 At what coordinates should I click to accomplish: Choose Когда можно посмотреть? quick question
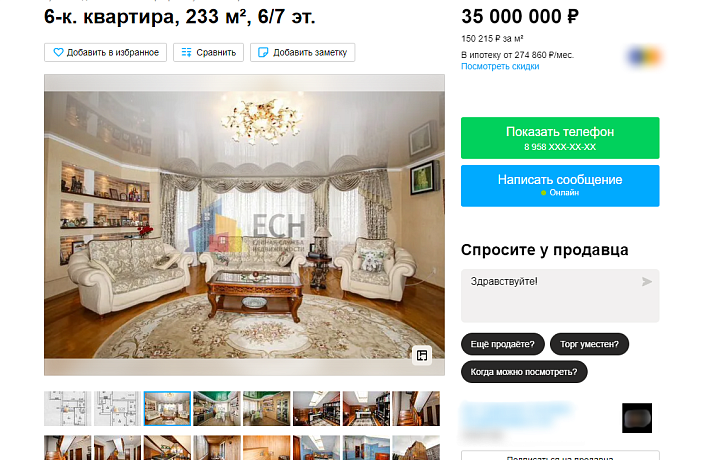tap(524, 371)
